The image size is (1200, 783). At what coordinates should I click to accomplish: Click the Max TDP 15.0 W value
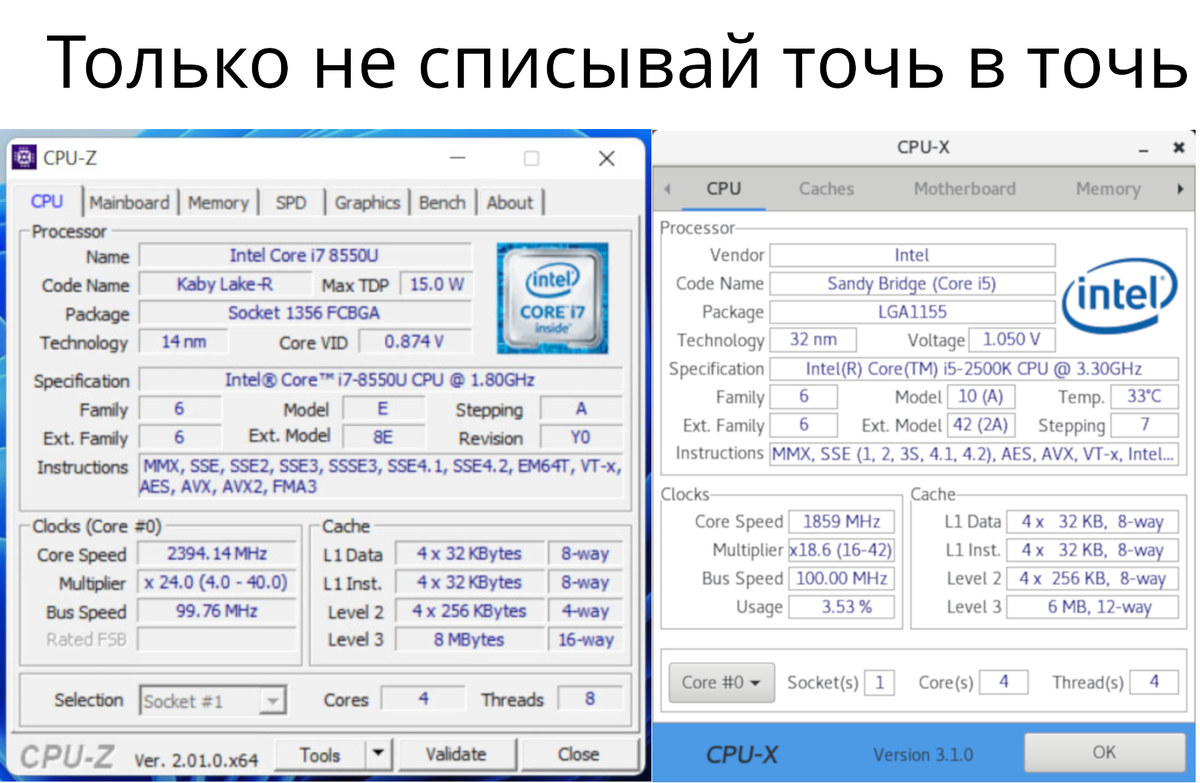[436, 285]
